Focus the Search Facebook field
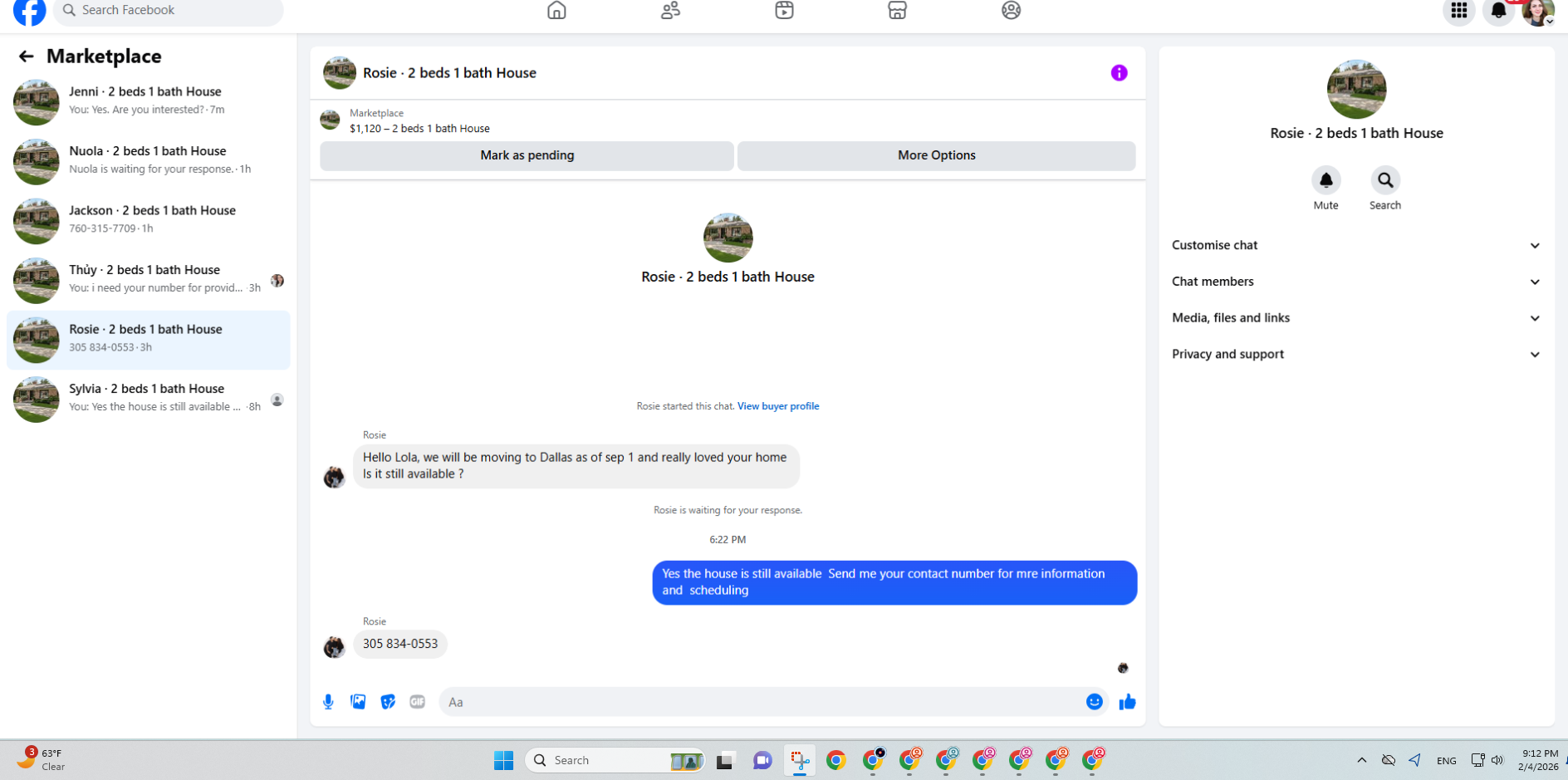 169,11
